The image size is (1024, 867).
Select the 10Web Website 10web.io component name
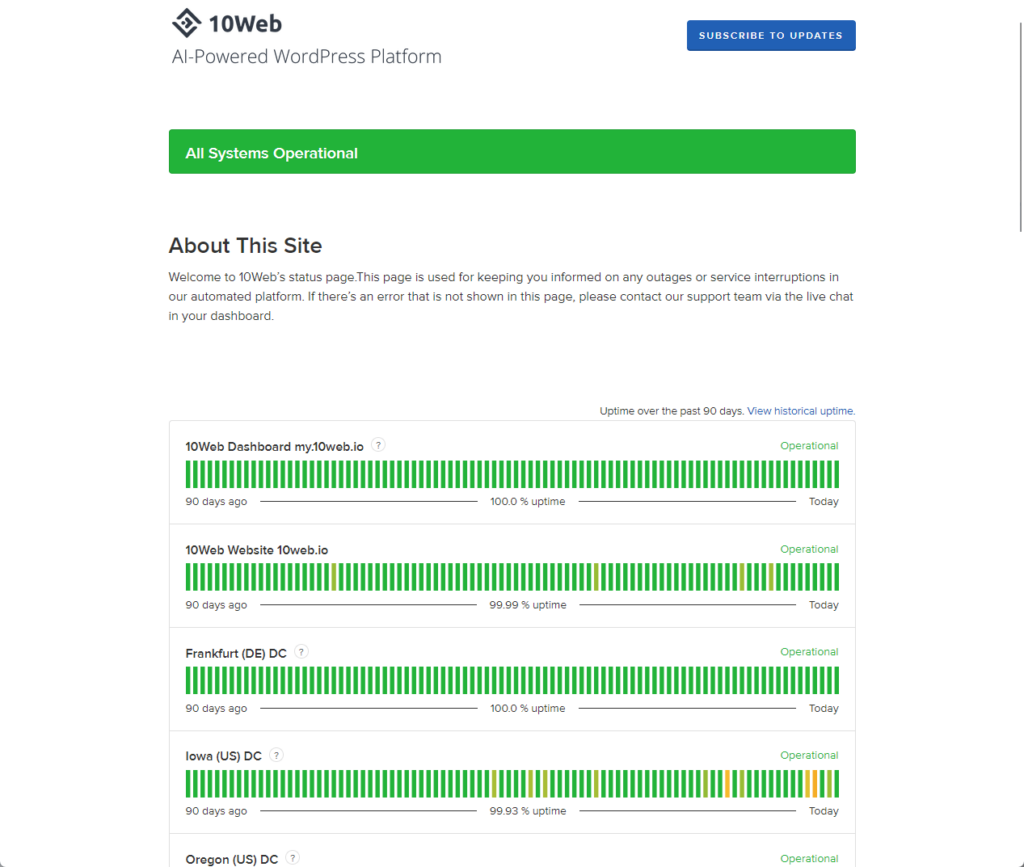(257, 550)
